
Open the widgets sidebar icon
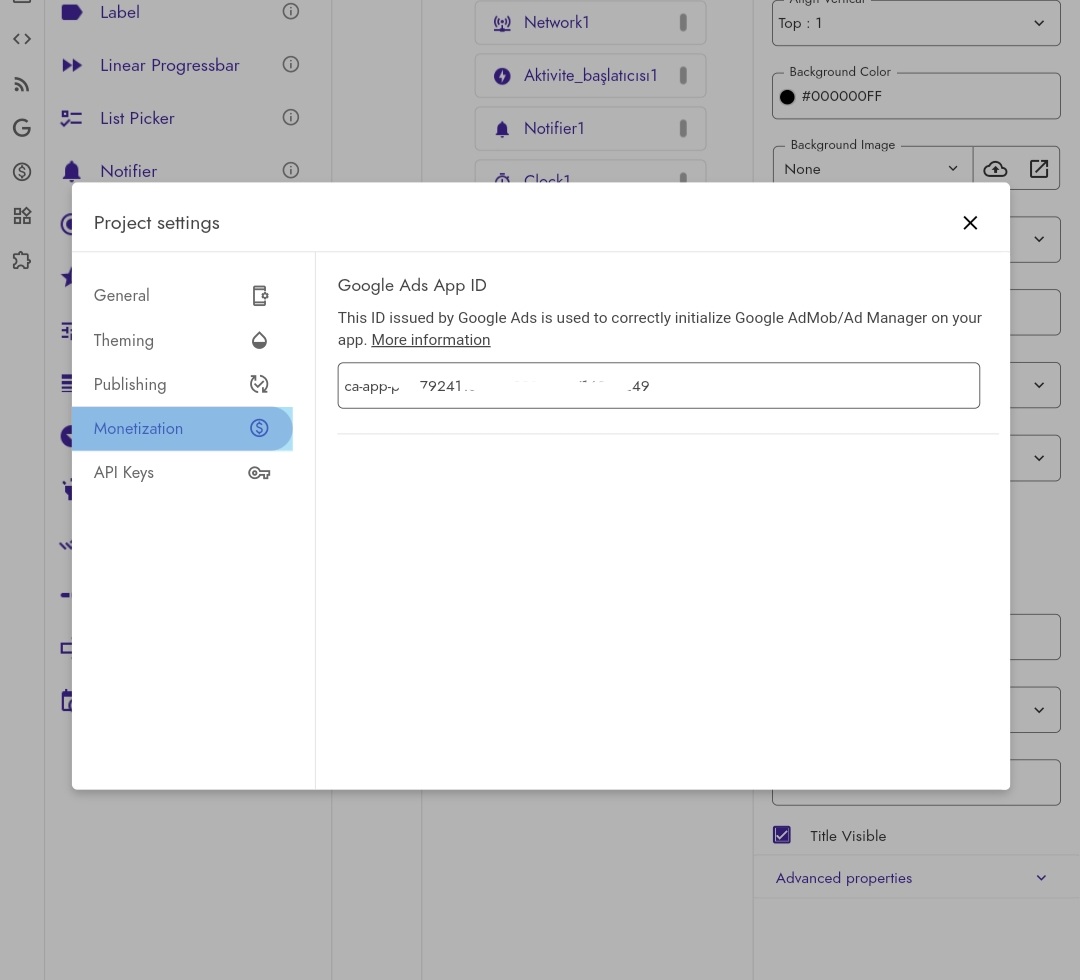22,216
